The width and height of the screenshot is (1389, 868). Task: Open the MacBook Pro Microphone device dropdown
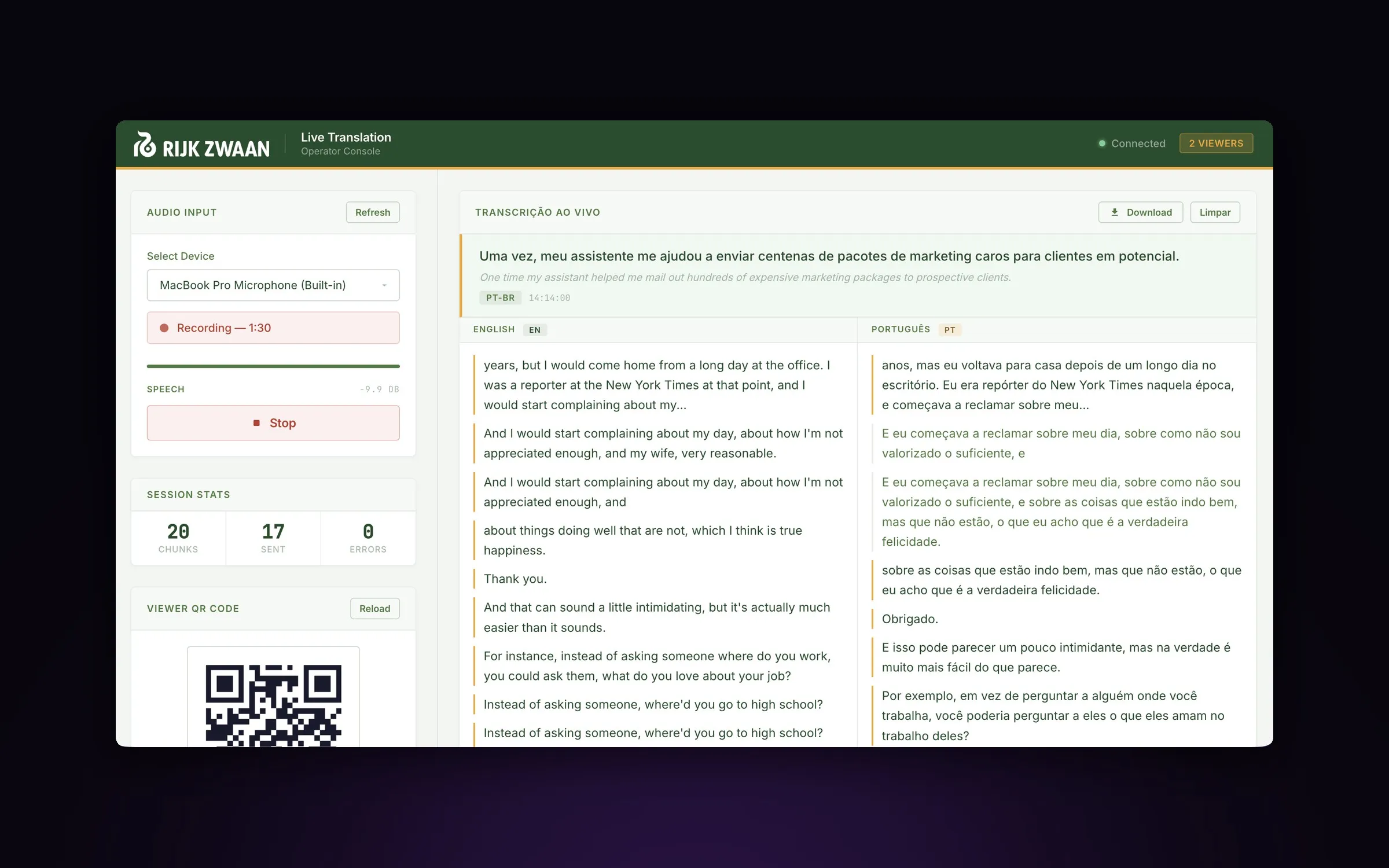click(x=273, y=285)
